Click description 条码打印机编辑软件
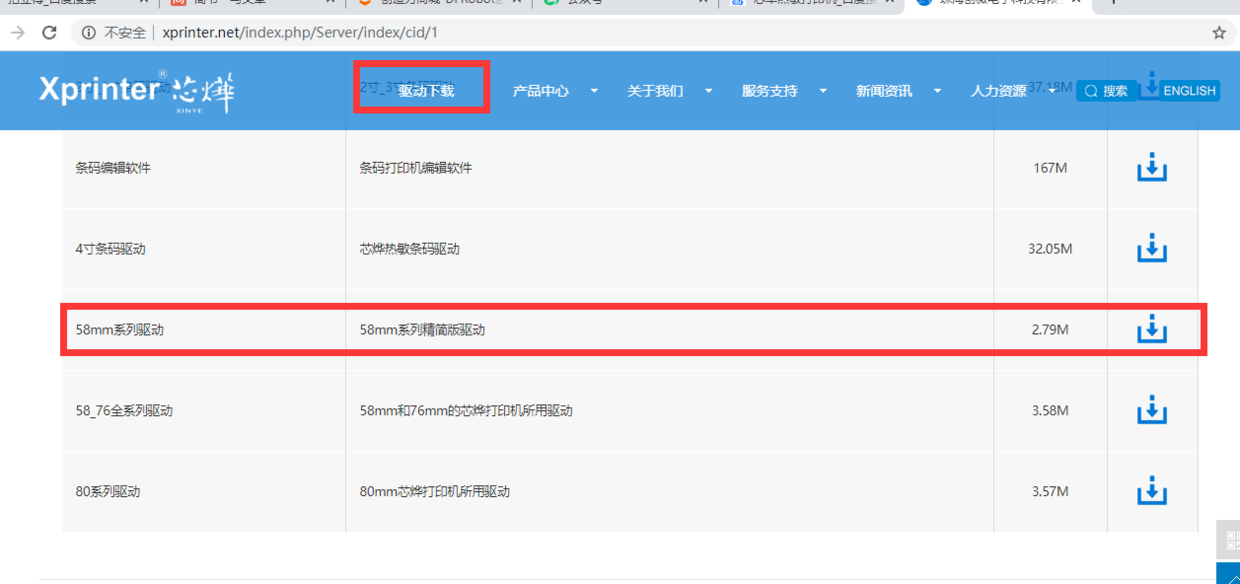The image size is (1240, 584). (x=415, y=168)
